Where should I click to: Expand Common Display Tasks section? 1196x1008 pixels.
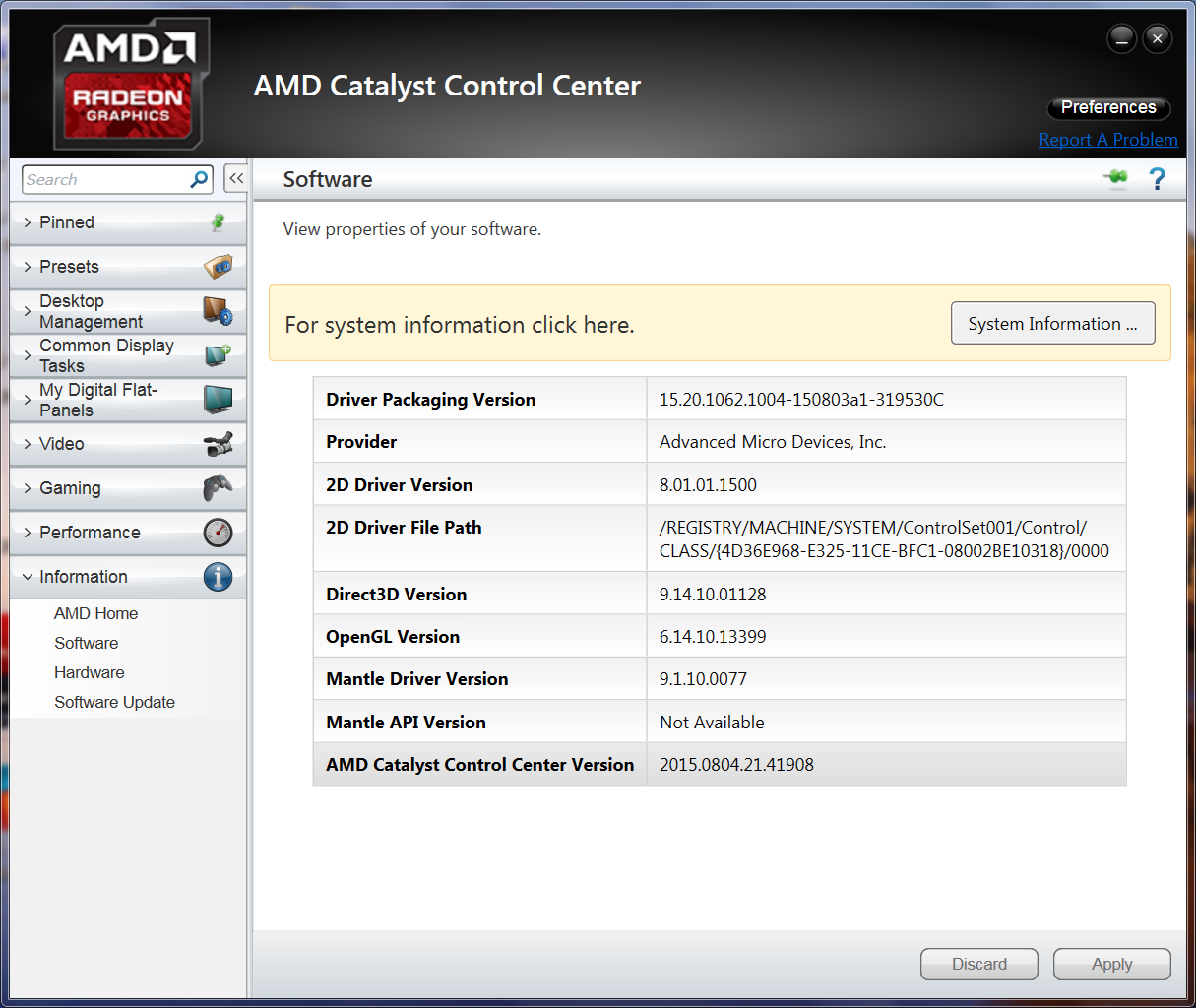(x=106, y=355)
